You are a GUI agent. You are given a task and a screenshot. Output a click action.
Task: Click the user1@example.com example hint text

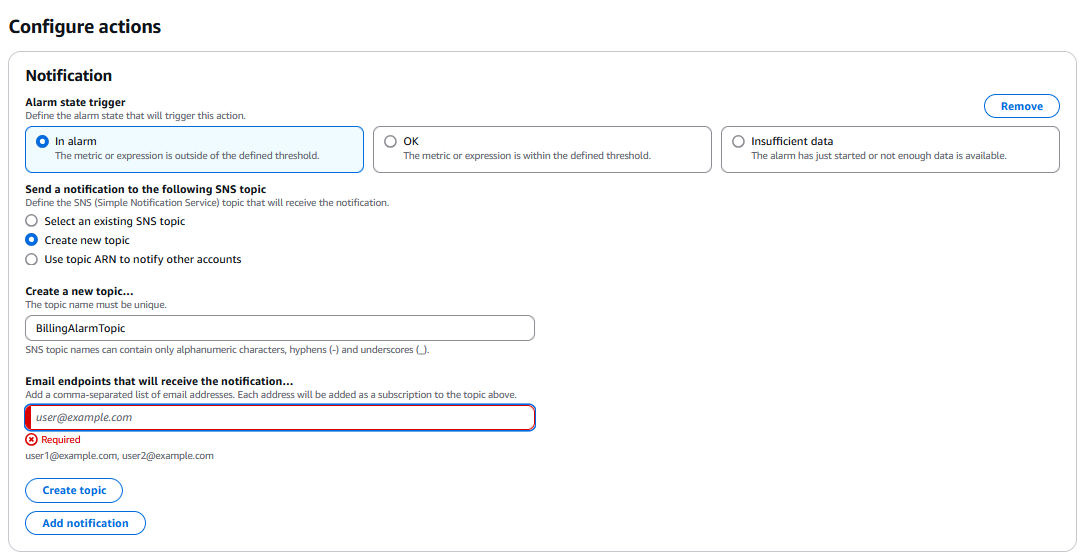click(x=119, y=456)
